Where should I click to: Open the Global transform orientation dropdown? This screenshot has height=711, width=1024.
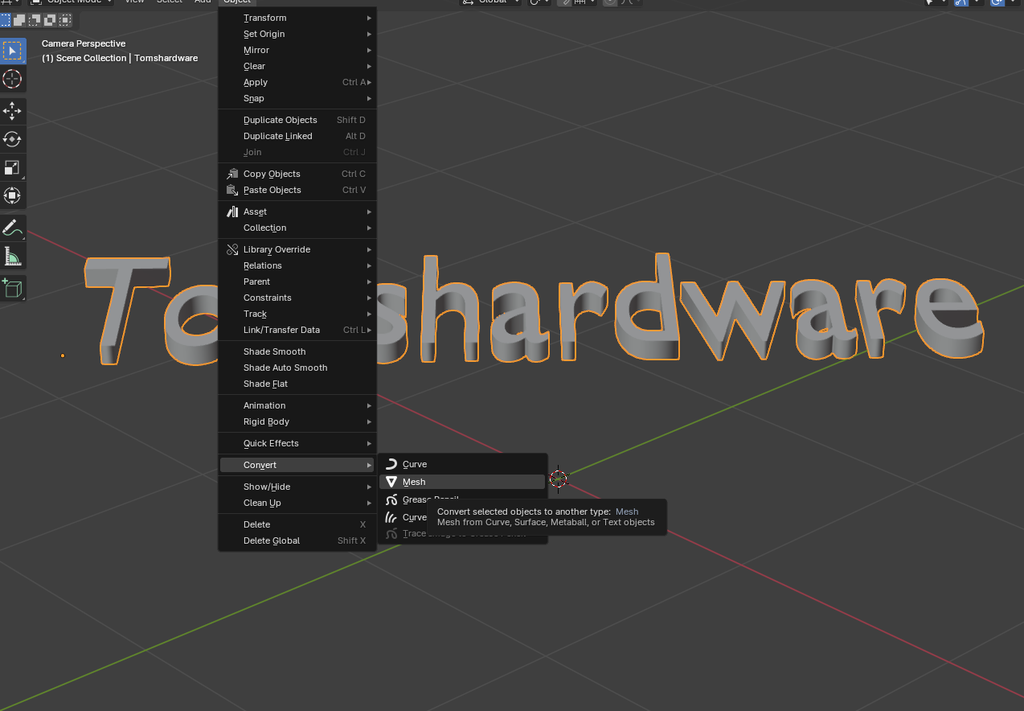tap(489, 3)
